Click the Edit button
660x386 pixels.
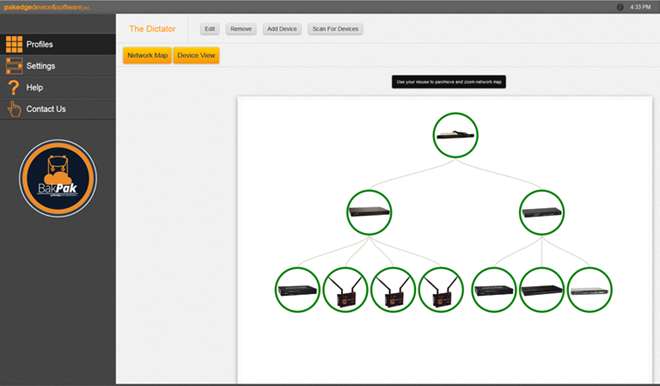tap(210, 29)
